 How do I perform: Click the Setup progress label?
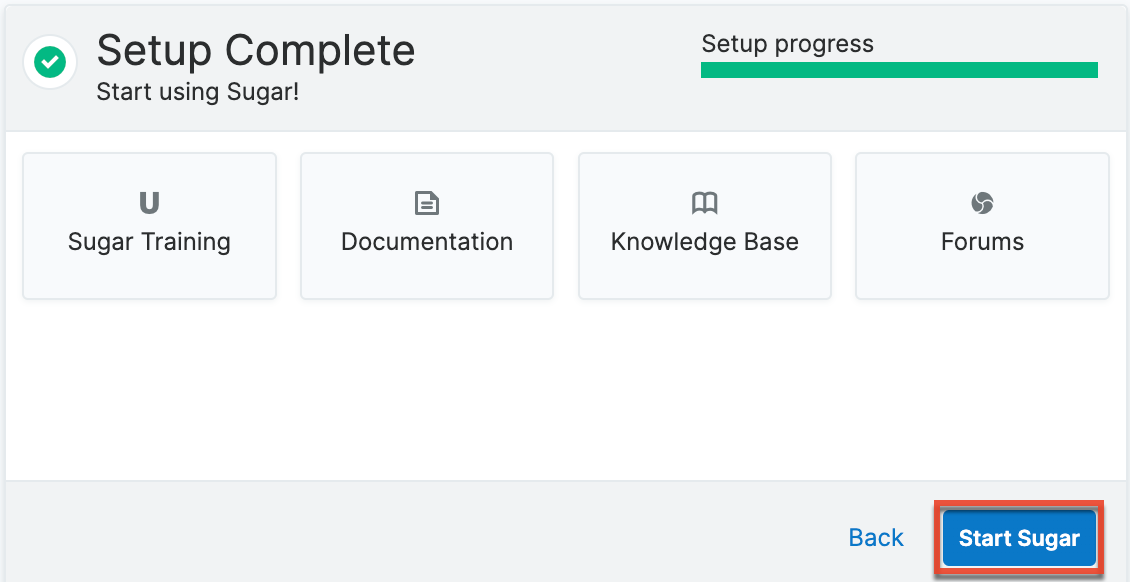click(x=787, y=44)
